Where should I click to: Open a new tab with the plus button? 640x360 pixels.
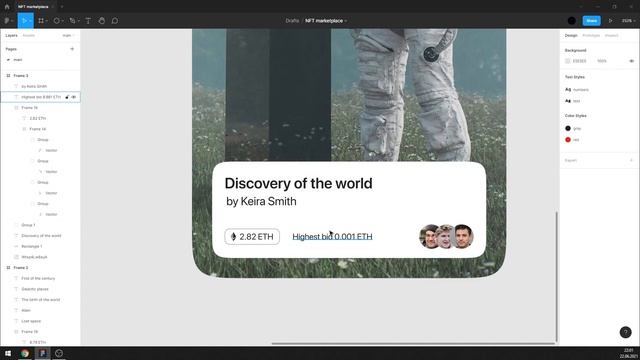coord(62,7)
